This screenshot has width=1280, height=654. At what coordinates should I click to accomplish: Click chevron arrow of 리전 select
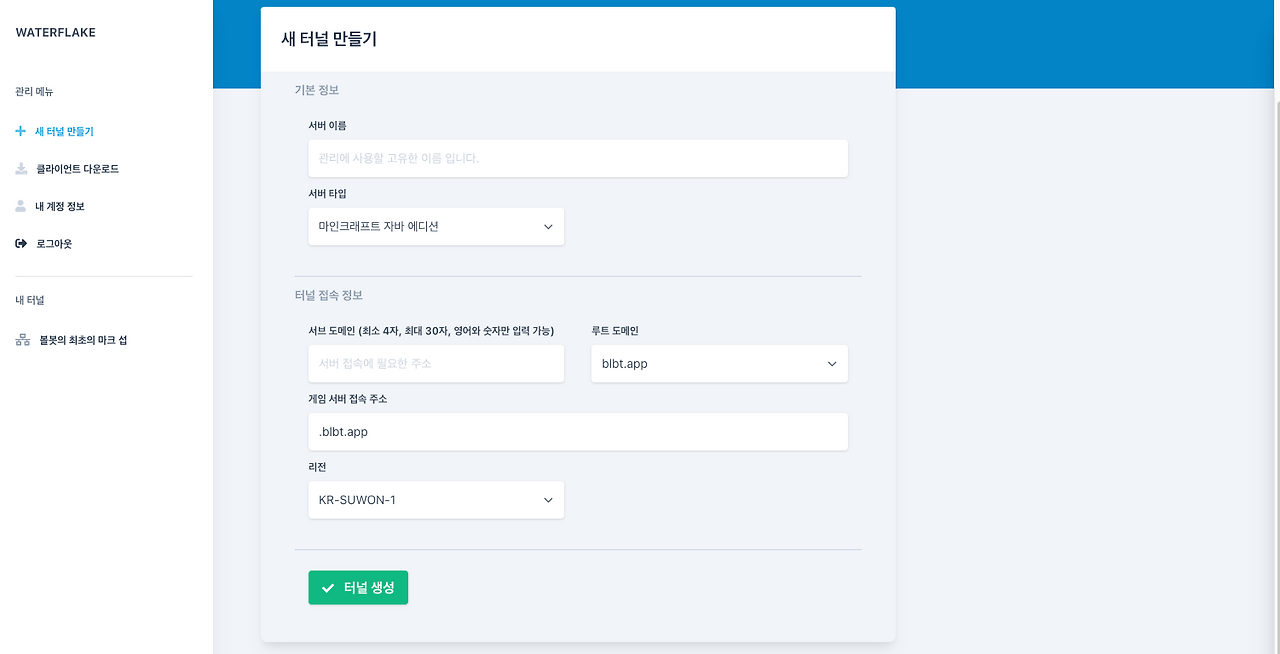tap(548, 500)
